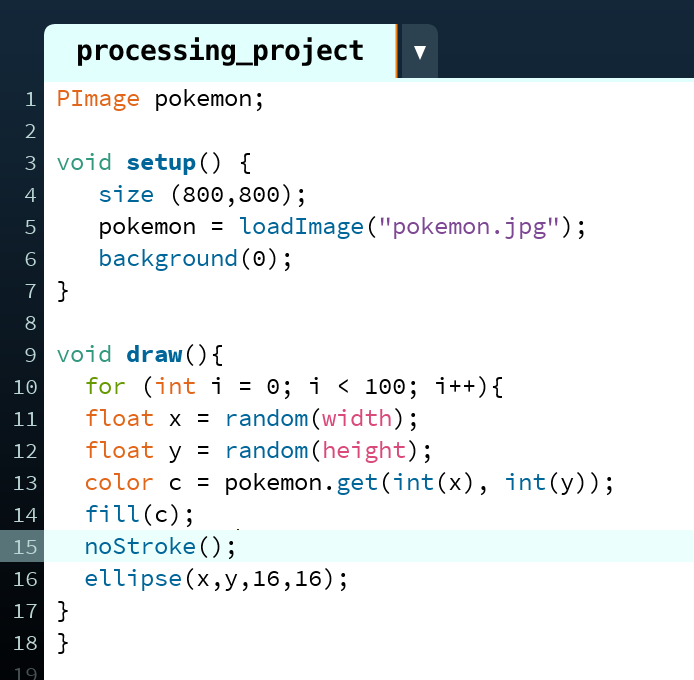694x680 pixels.
Task: Click the for keyword in line 10
Action: coord(105,386)
